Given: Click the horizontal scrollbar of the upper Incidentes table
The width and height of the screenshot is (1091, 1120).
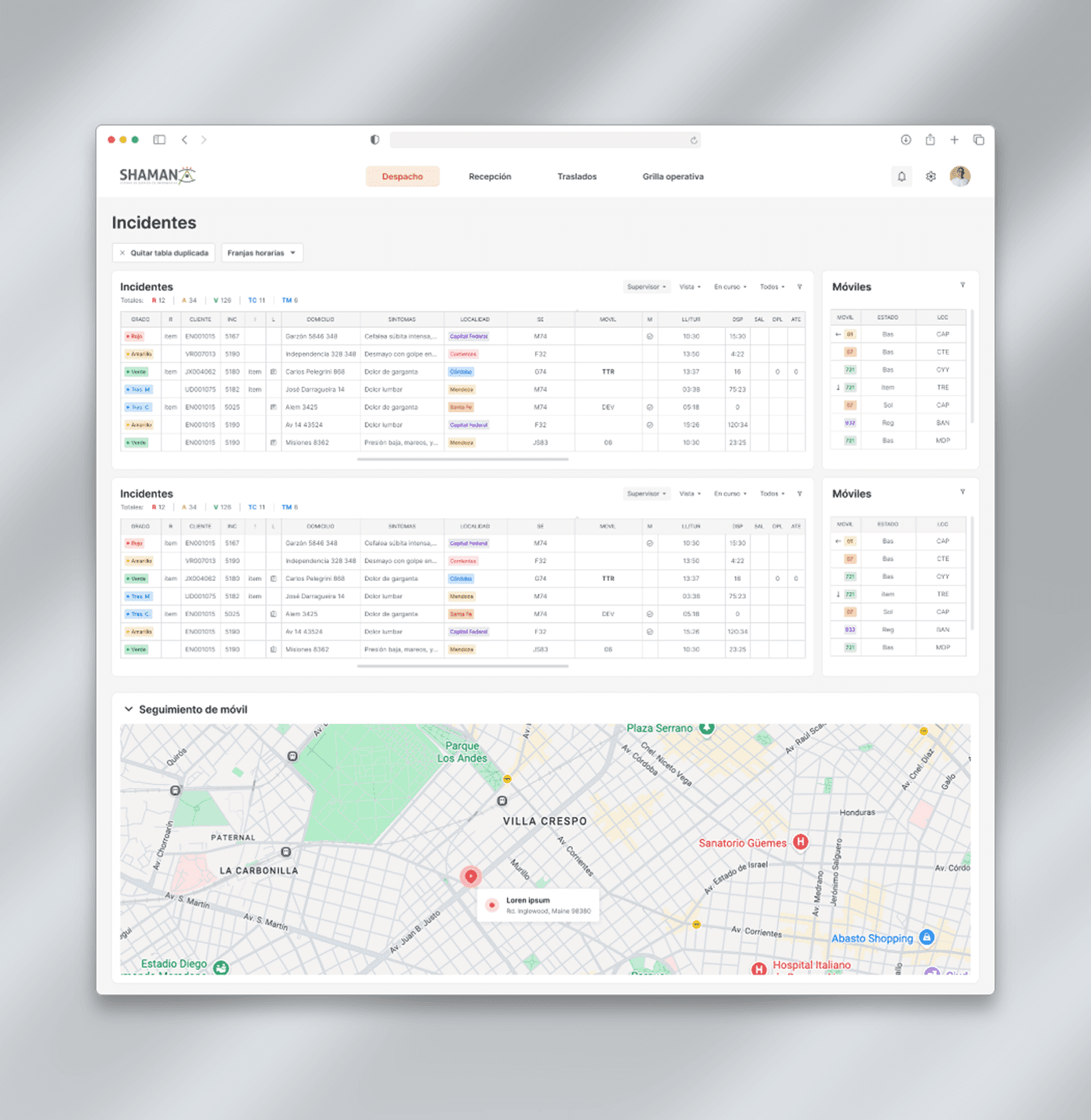Looking at the screenshot, I should click(462, 459).
